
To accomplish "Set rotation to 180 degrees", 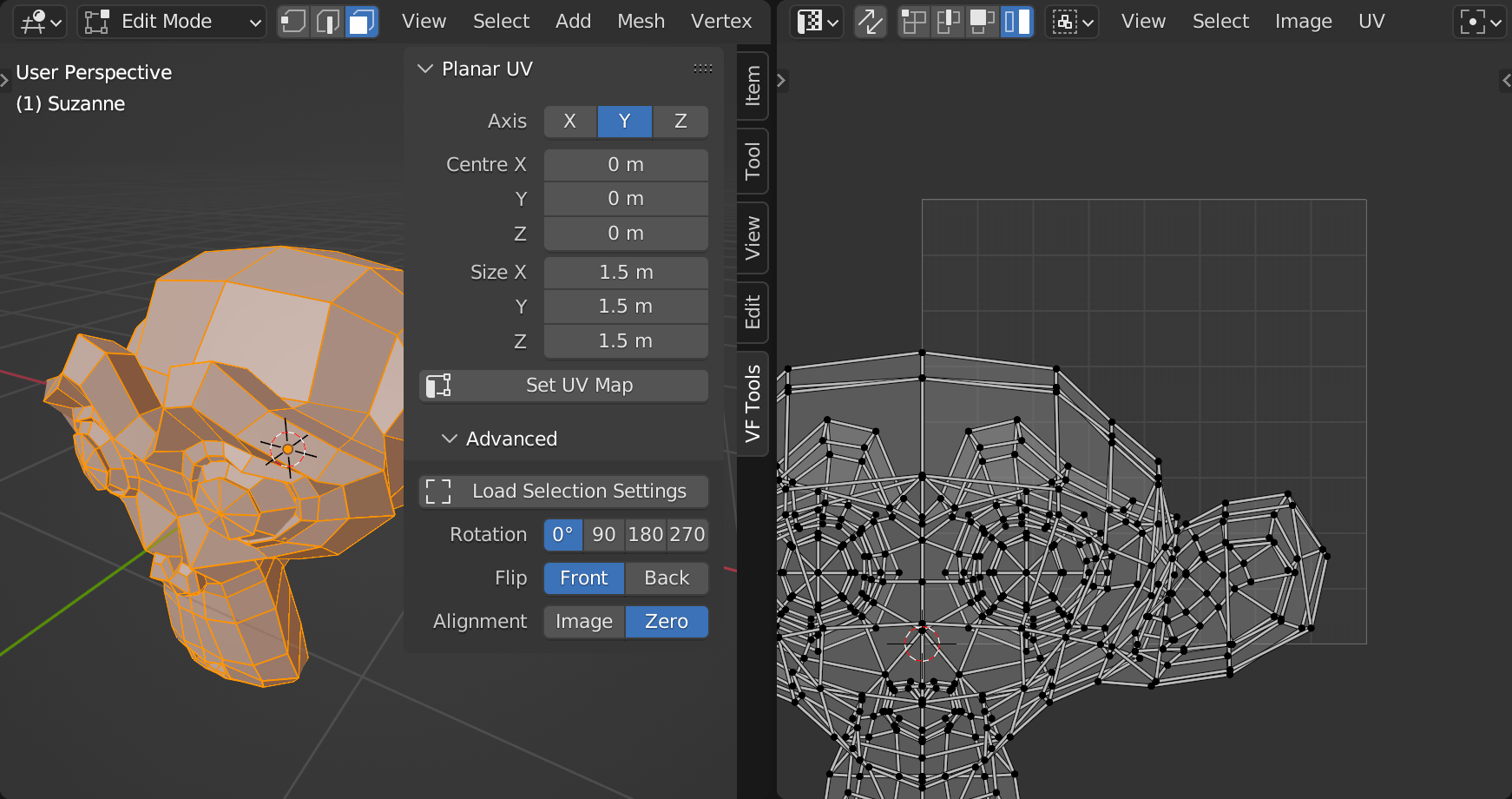I will coord(646,535).
